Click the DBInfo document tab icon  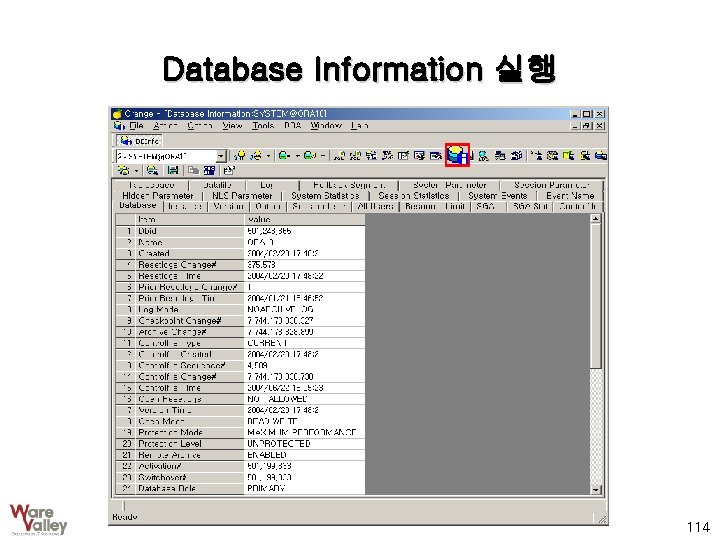pyautogui.click(x=126, y=141)
